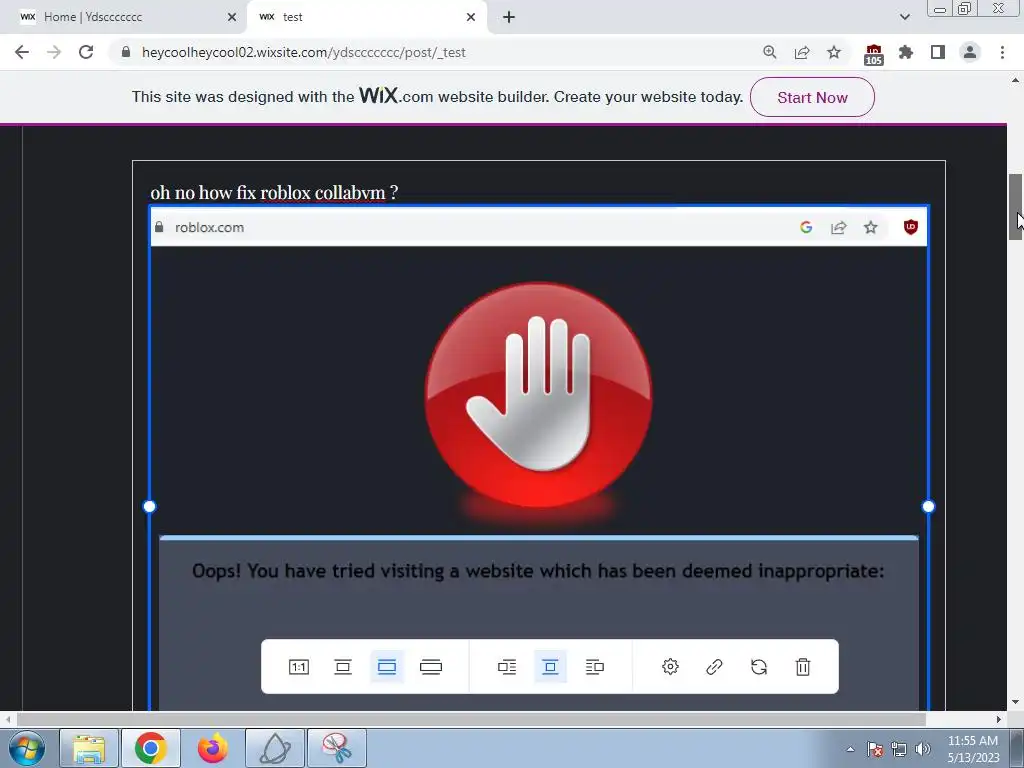Open a new browser tab
Image resolution: width=1024 pixels, height=768 pixels.
point(509,17)
